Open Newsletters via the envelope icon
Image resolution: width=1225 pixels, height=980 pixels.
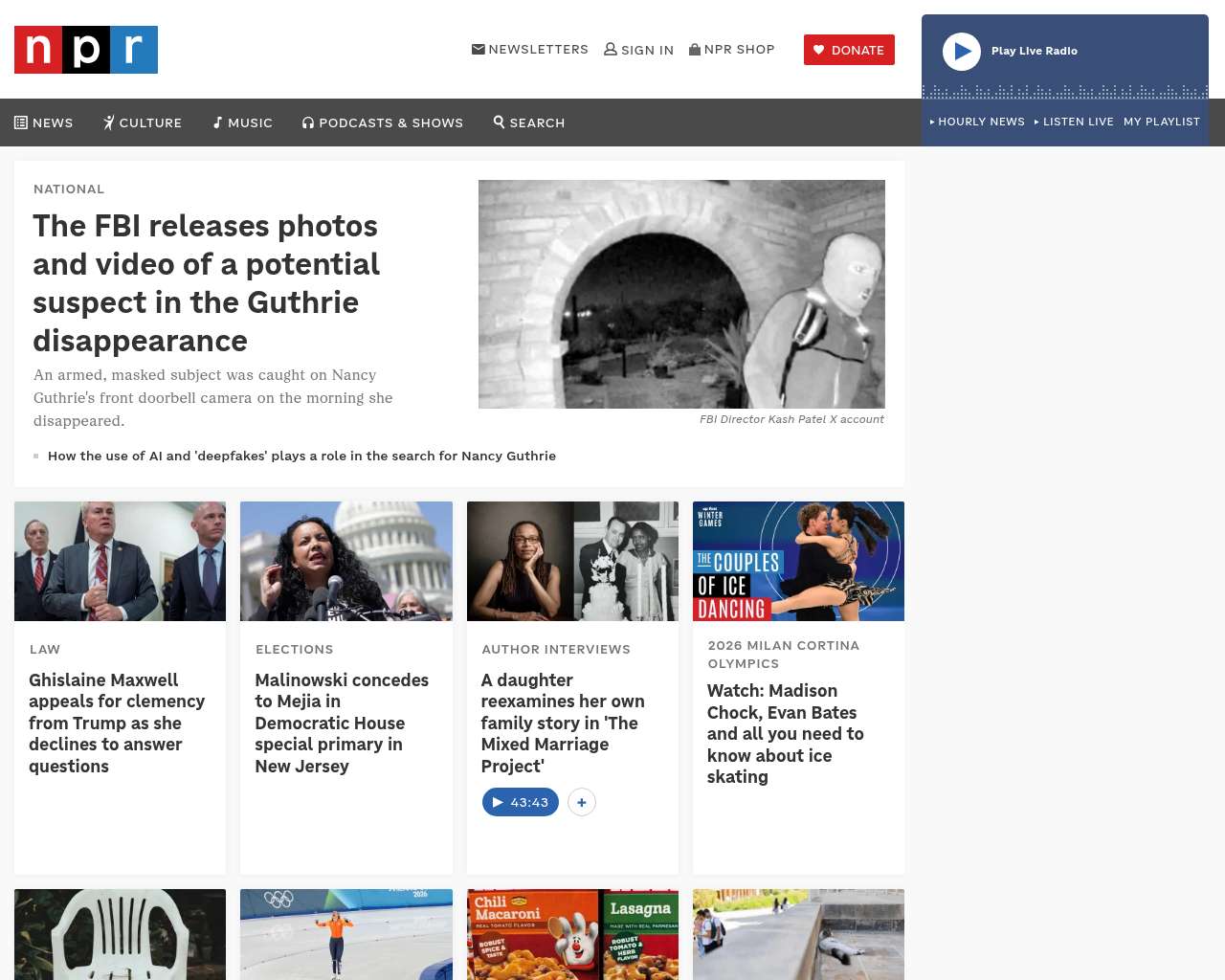click(x=479, y=50)
